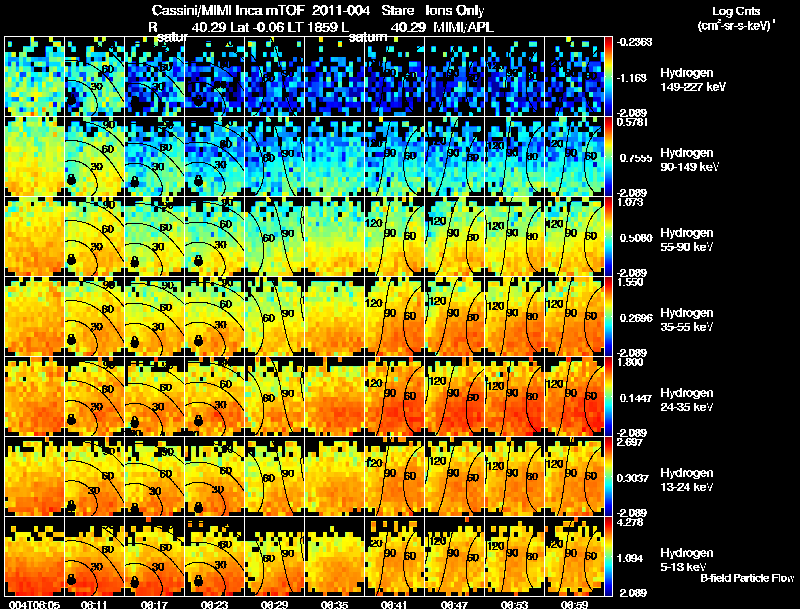
Task: Click the 06:53 time label
Action: [514, 604]
